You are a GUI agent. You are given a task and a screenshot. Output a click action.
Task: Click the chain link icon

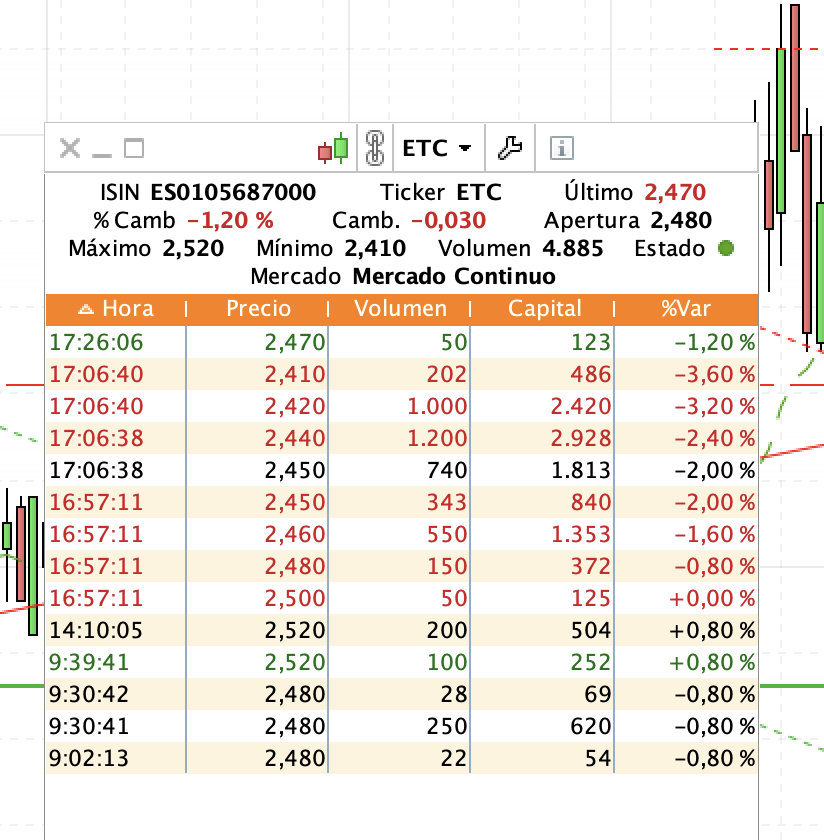click(x=374, y=149)
